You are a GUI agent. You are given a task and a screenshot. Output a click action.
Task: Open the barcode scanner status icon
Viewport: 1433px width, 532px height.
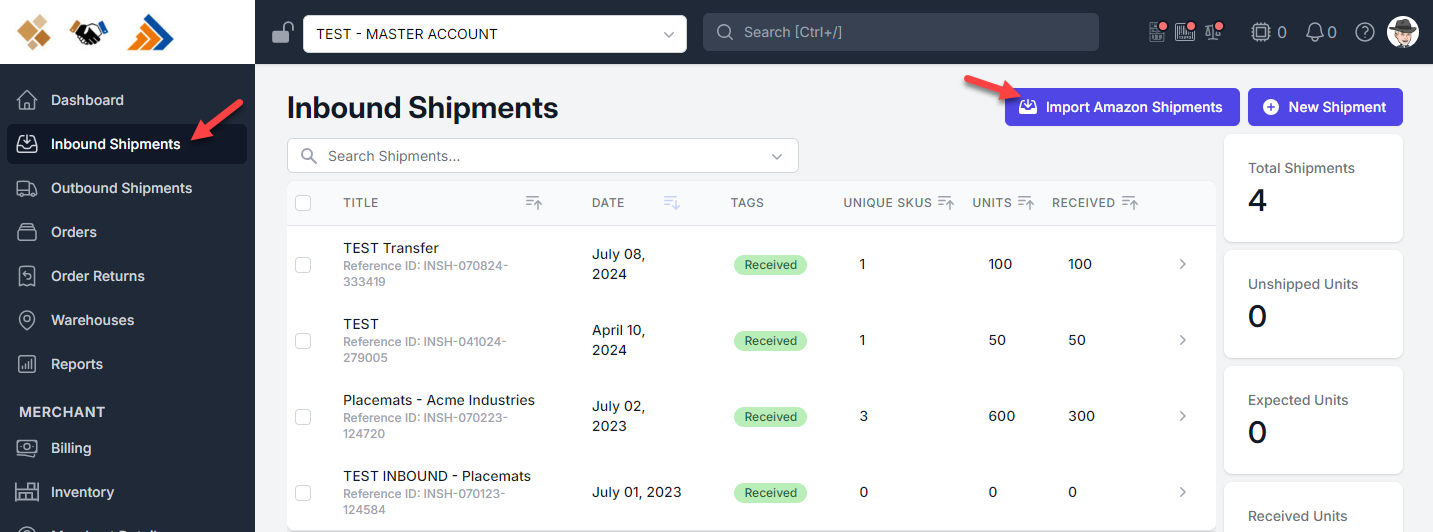click(1187, 32)
